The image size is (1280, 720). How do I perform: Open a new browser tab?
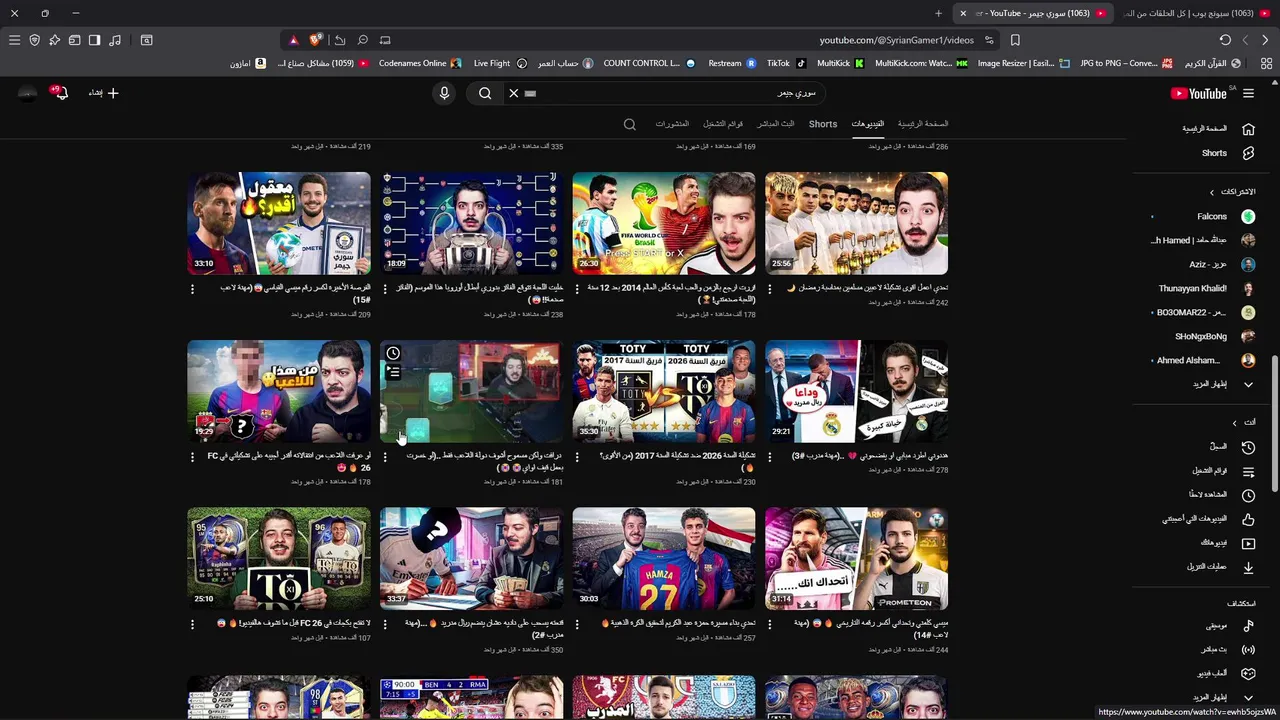[938, 13]
